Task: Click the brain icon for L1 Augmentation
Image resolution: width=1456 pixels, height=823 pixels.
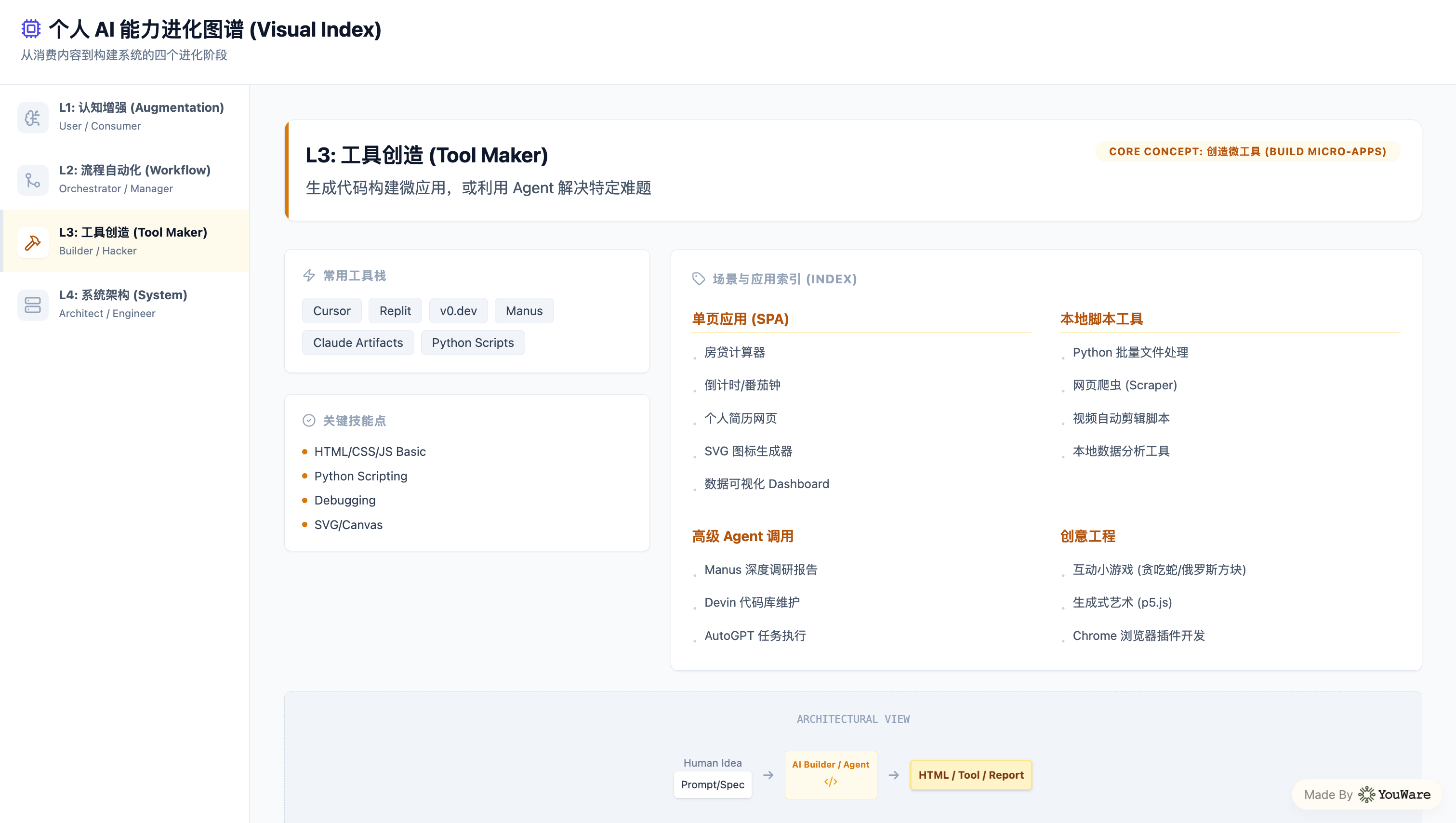Action: [33, 118]
